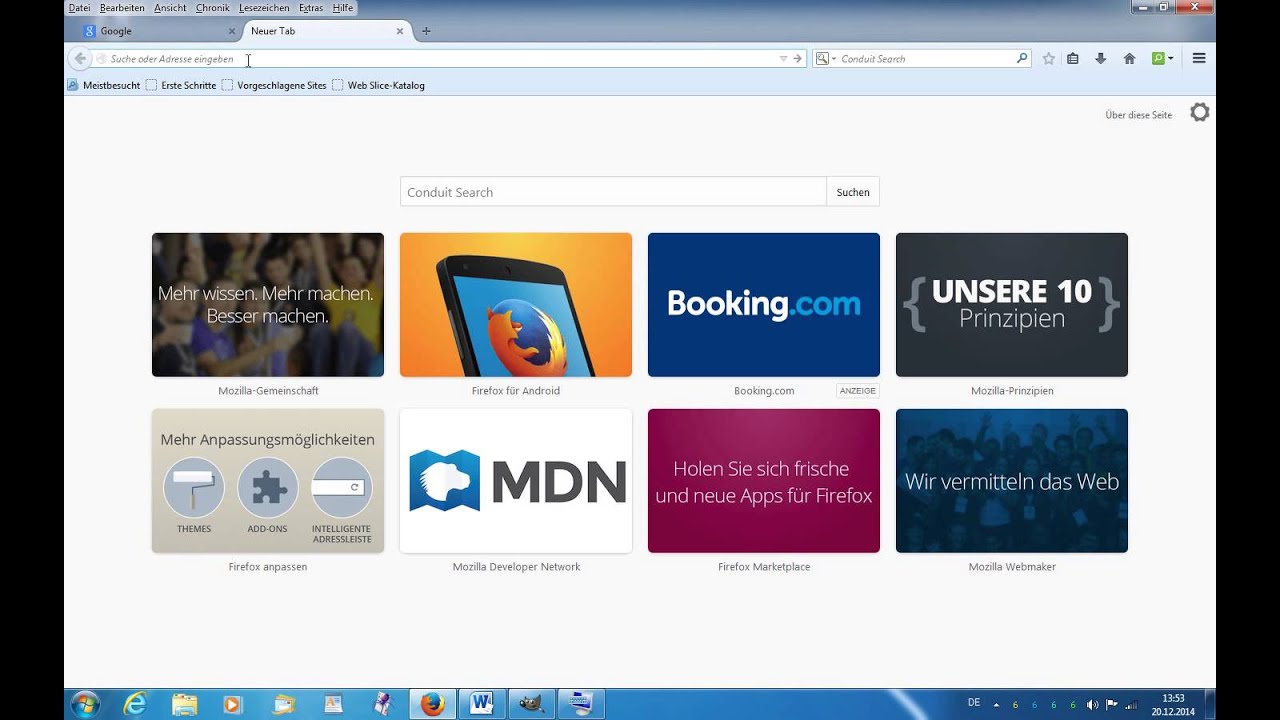Open the Firefox anpassen tile
The width and height of the screenshot is (1280, 720).
click(x=268, y=481)
